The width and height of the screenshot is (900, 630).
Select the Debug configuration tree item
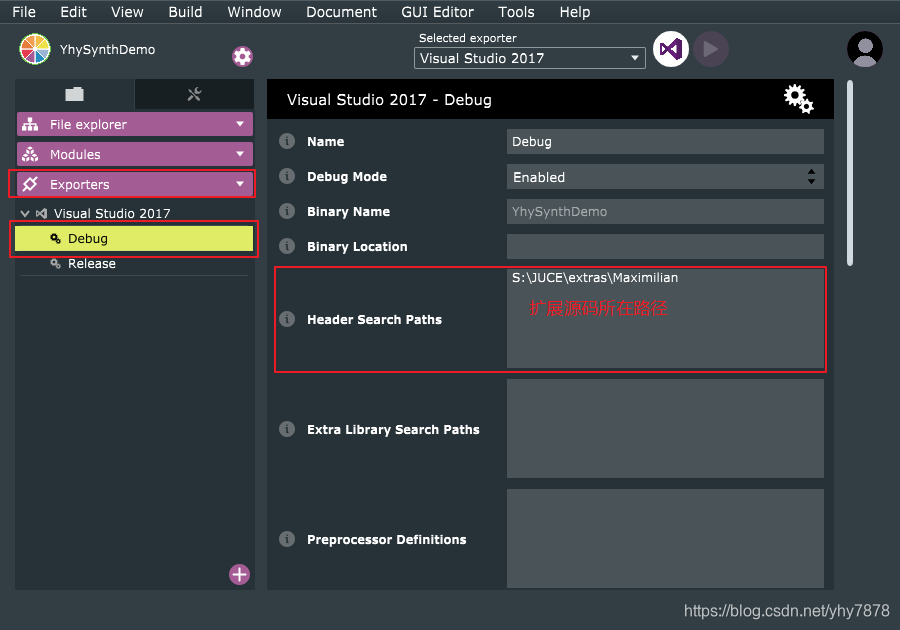(x=134, y=239)
